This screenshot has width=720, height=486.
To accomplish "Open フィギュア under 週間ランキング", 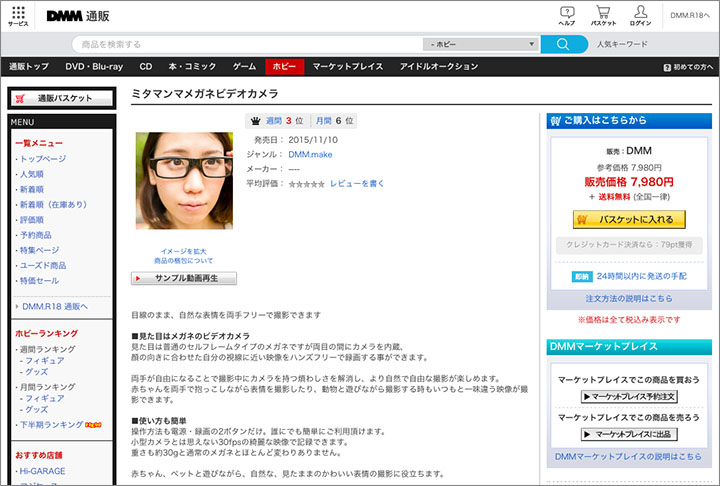I will pos(45,361).
